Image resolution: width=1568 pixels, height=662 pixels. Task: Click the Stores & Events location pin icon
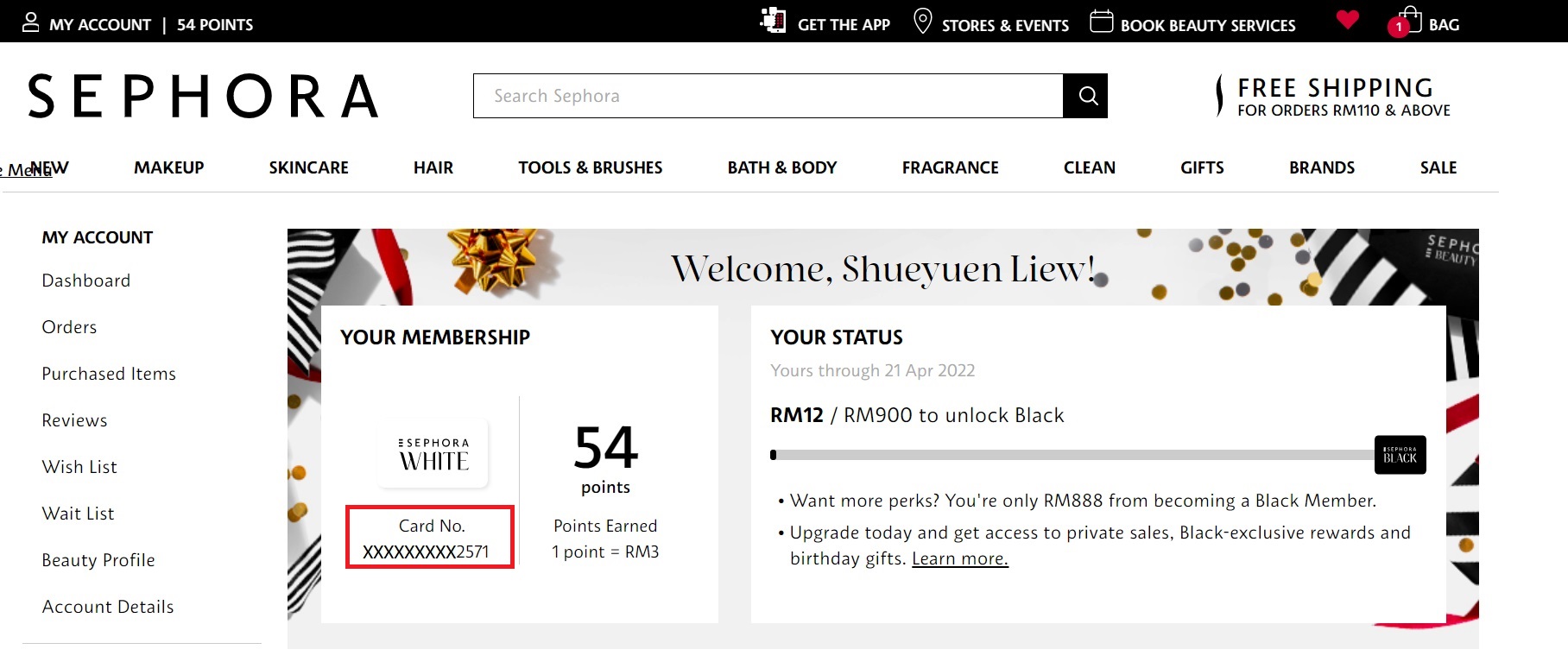tap(922, 22)
